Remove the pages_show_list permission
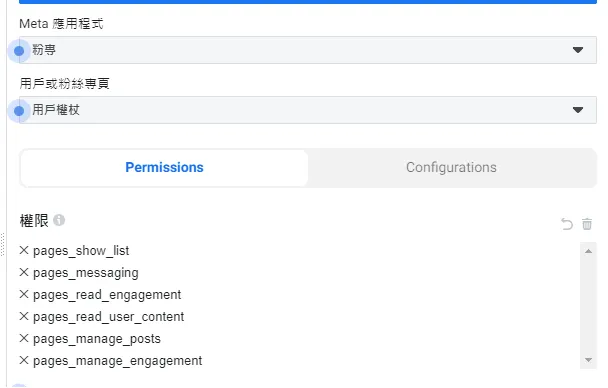608x388 pixels. [24, 250]
